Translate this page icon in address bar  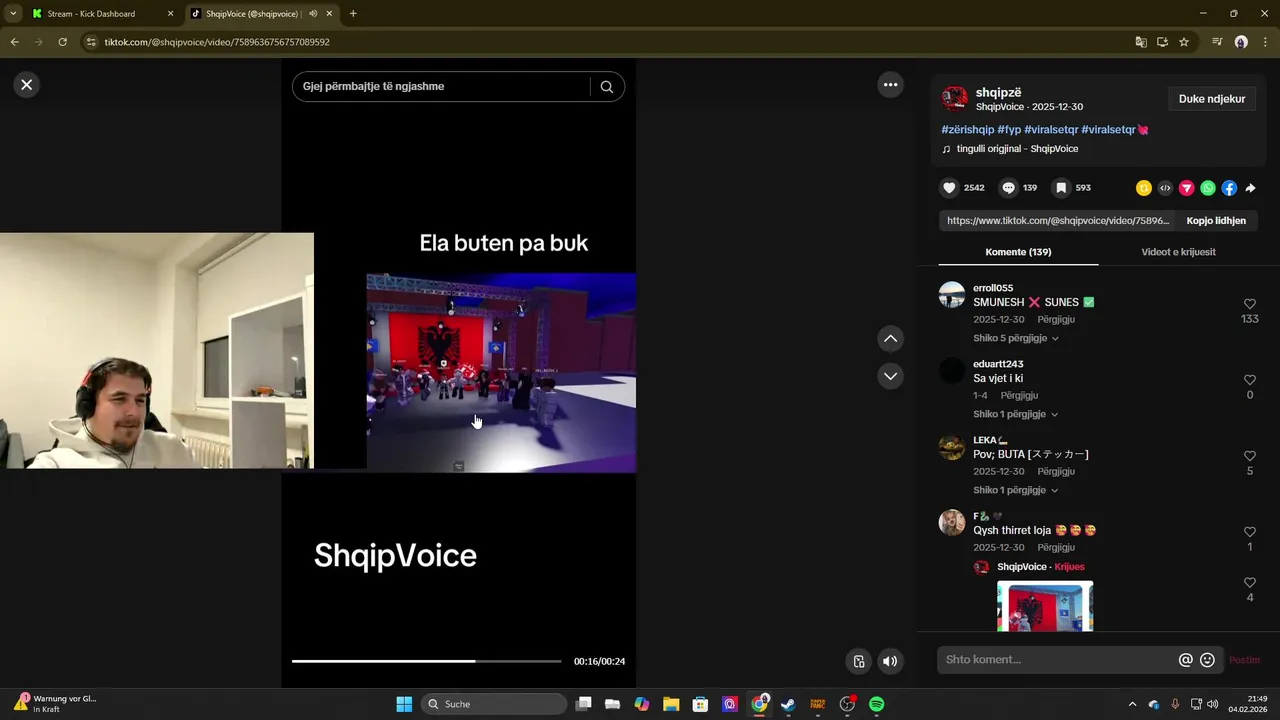tap(1141, 42)
